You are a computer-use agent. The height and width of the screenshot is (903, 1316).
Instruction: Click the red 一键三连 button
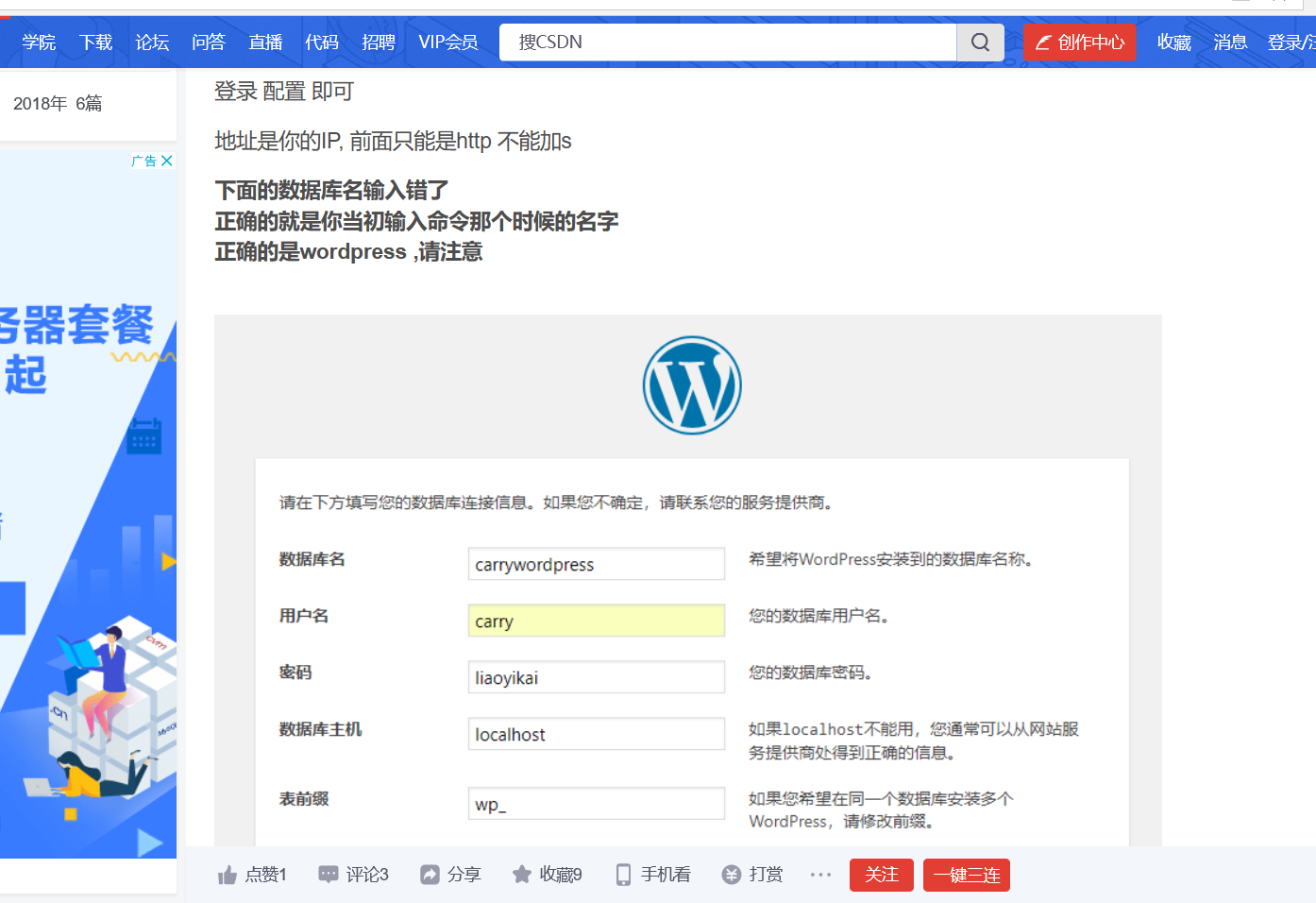coord(967,875)
